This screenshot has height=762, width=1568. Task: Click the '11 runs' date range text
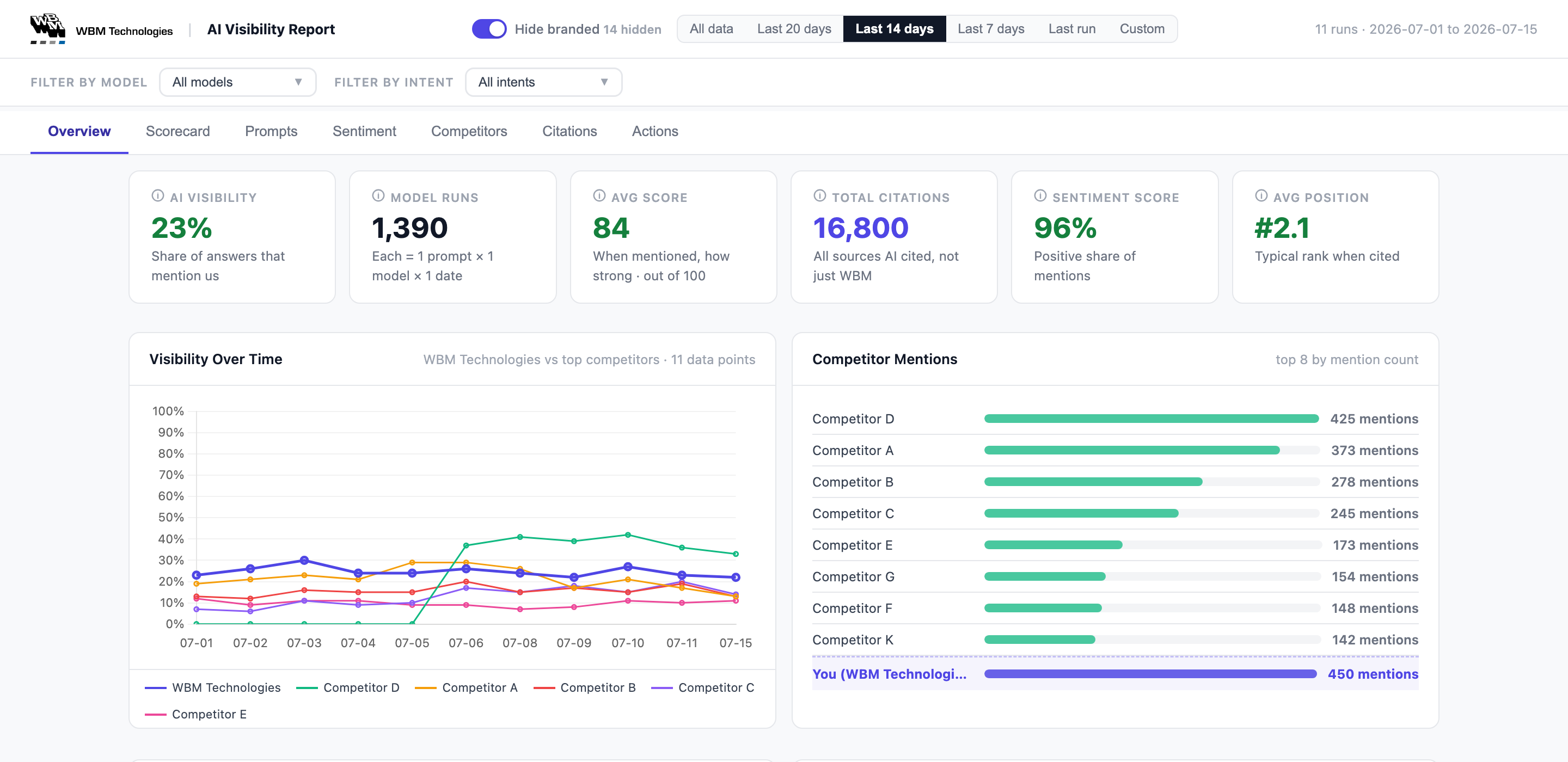click(1425, 29)
